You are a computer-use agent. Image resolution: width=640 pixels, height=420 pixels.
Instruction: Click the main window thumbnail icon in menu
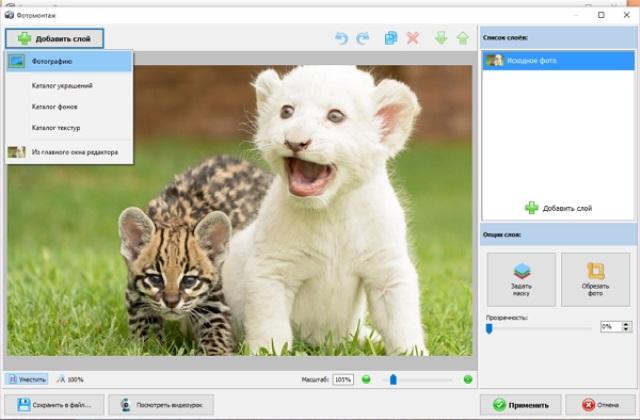17,152
